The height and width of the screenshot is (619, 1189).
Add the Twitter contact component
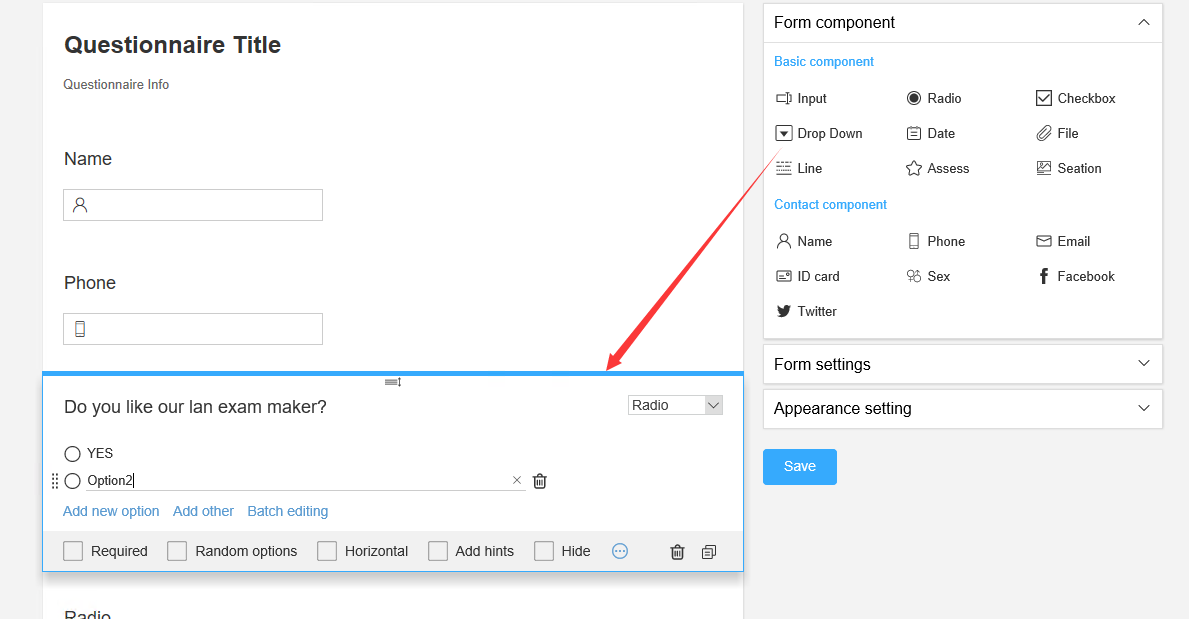[x=806, y=311]
